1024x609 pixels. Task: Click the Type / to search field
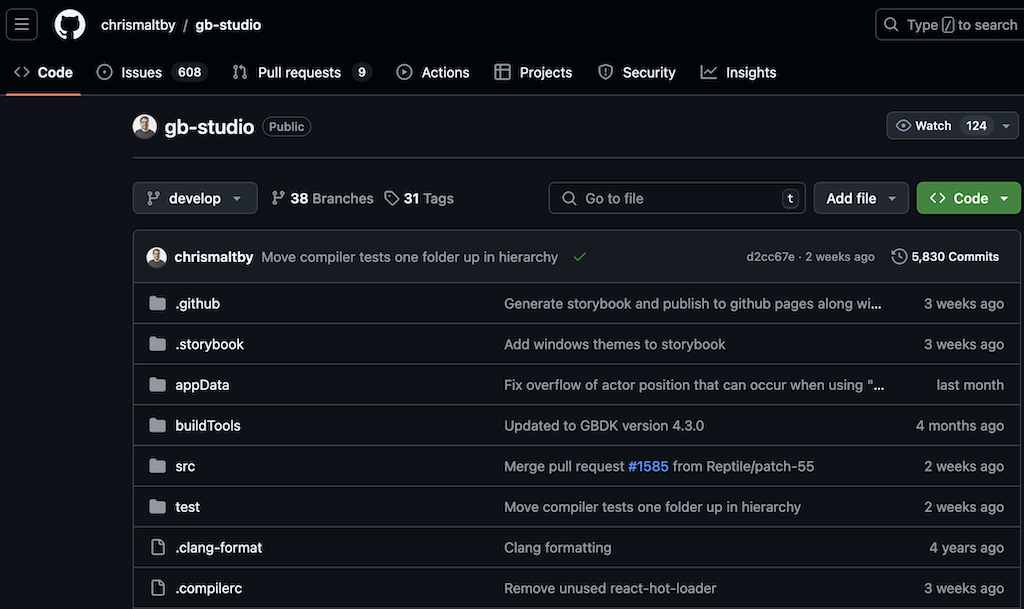tap(950, 25)
